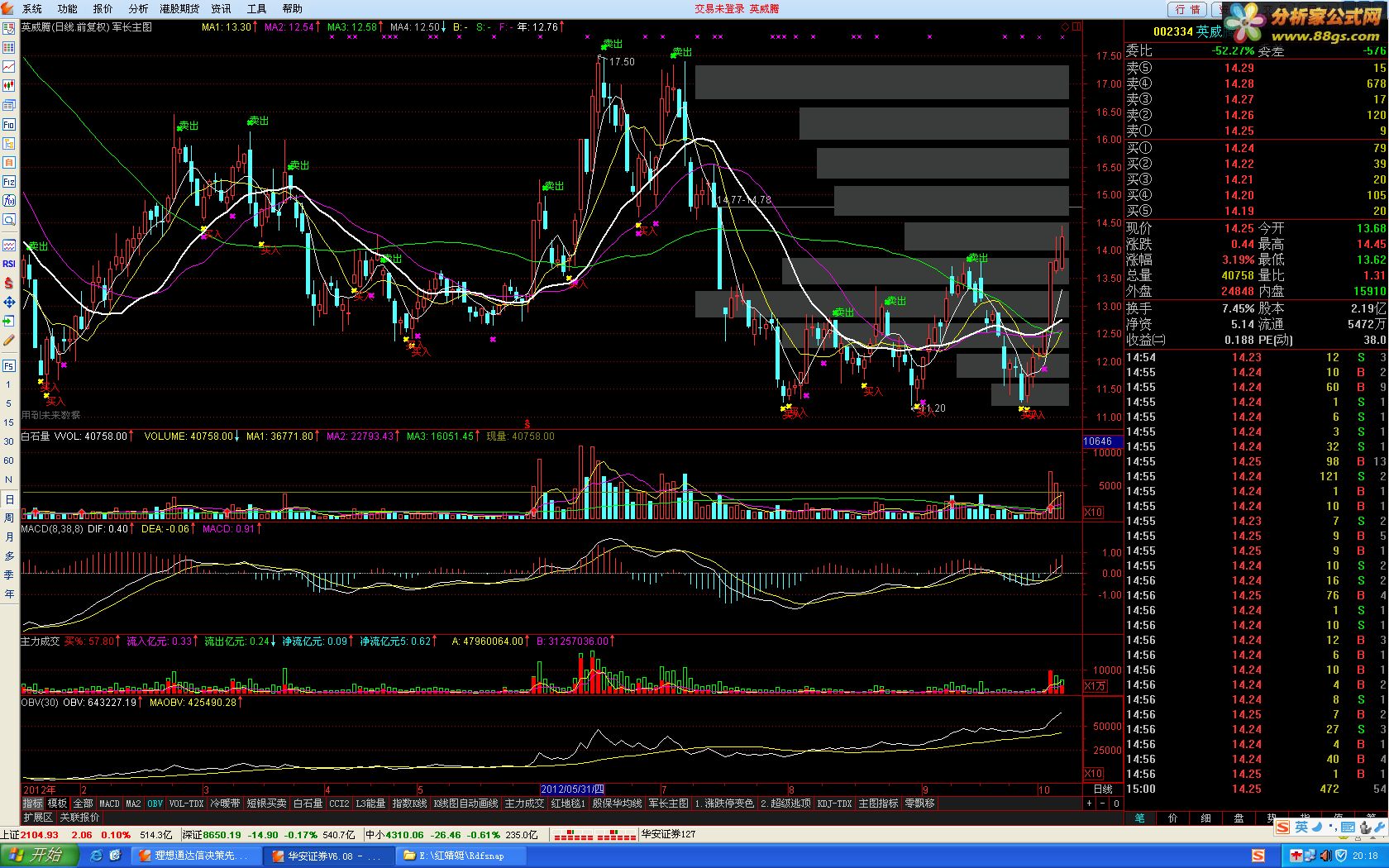
Task: Pick the pencil drawing tool icon
Action: pyautogui.click(x=9, y=340)
